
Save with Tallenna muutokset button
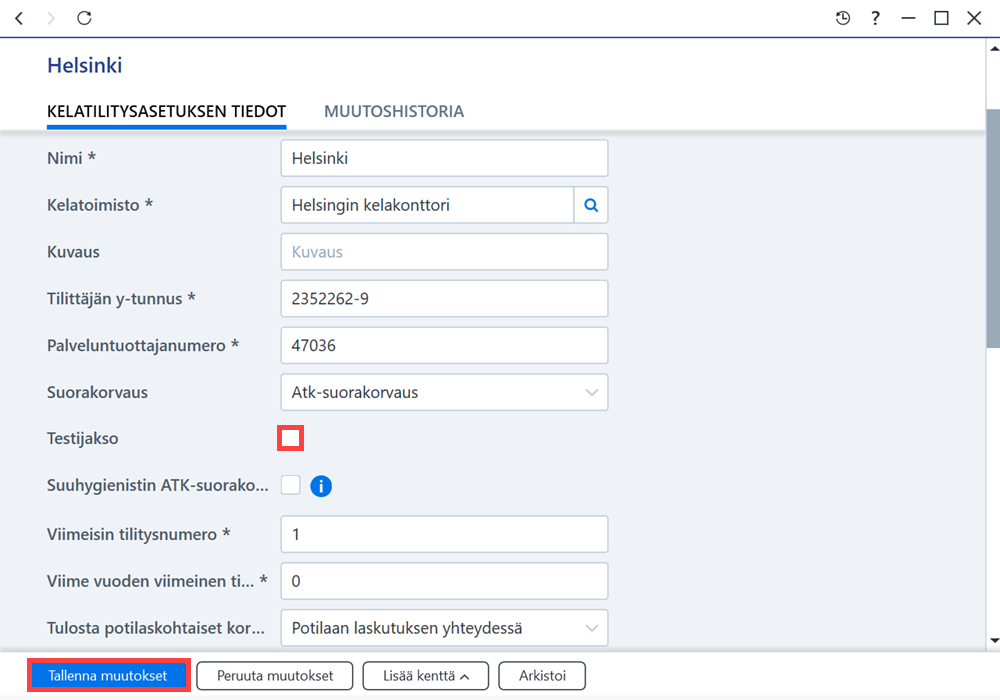[108, 676]
